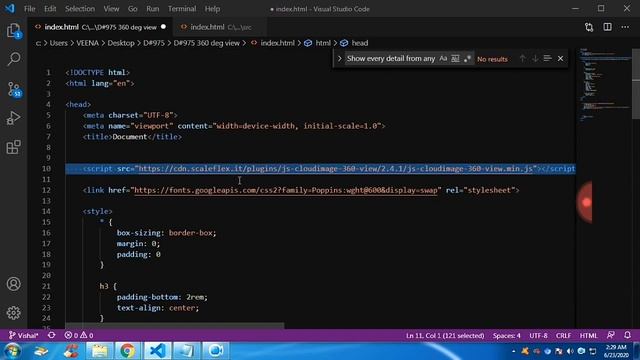This screenshot has width=640, height=360.
Task: Click the index.html breadcrumb item
Action: pyautogui.click(x=277, y=43)
